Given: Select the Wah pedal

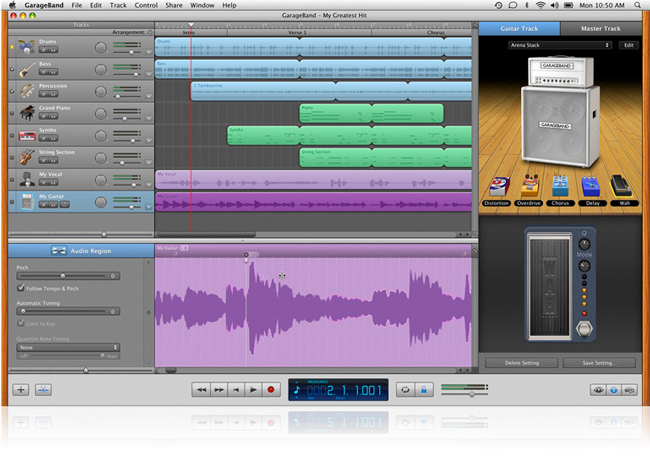Looking at the screenshot, I should 620,187.
